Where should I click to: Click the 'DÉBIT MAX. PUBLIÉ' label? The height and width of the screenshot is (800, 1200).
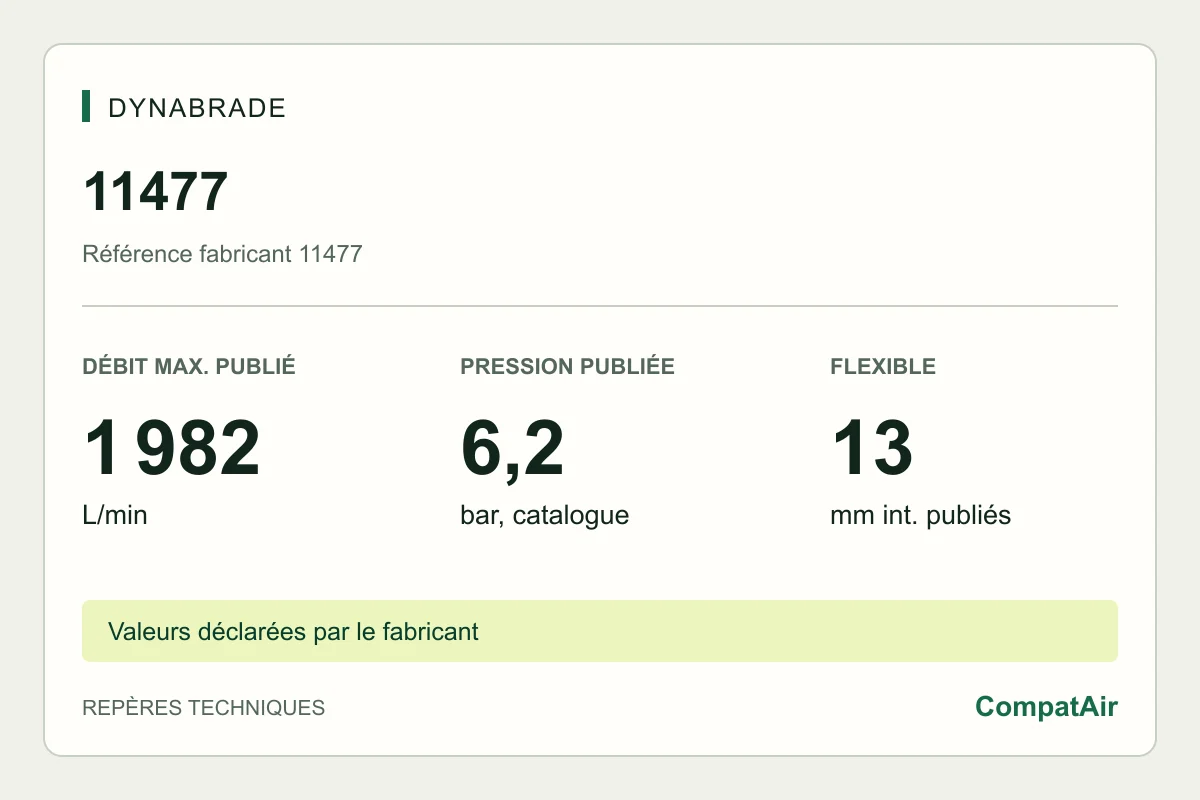[x=189, y=366]
